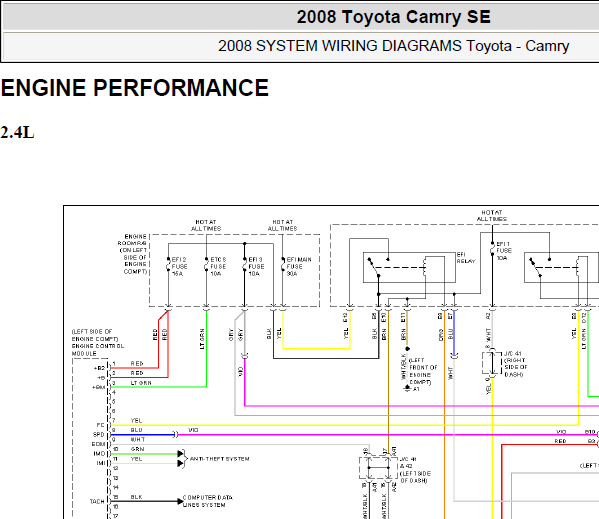The height and width of the screenshot is (519, 599).
Task: Click the J/C 41 & 42 left side of dash connector
Action: coord(379,468)
